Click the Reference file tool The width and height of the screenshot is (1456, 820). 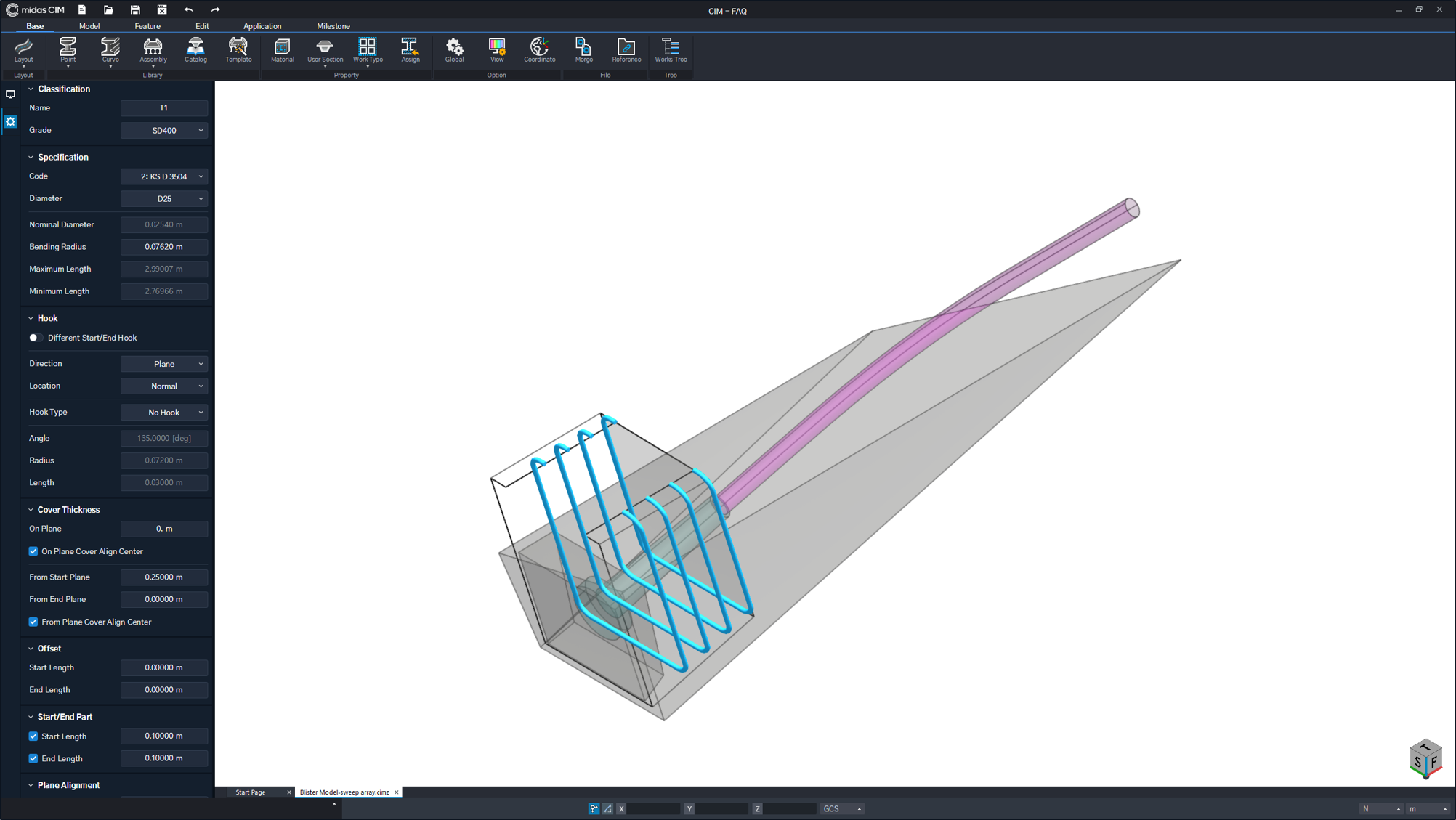coord(626,50)
